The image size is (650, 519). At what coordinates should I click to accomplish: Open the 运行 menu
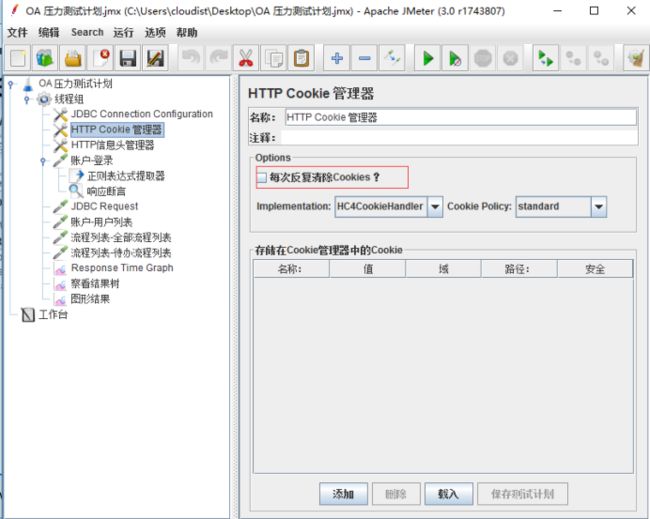click(x=124, y=32)
